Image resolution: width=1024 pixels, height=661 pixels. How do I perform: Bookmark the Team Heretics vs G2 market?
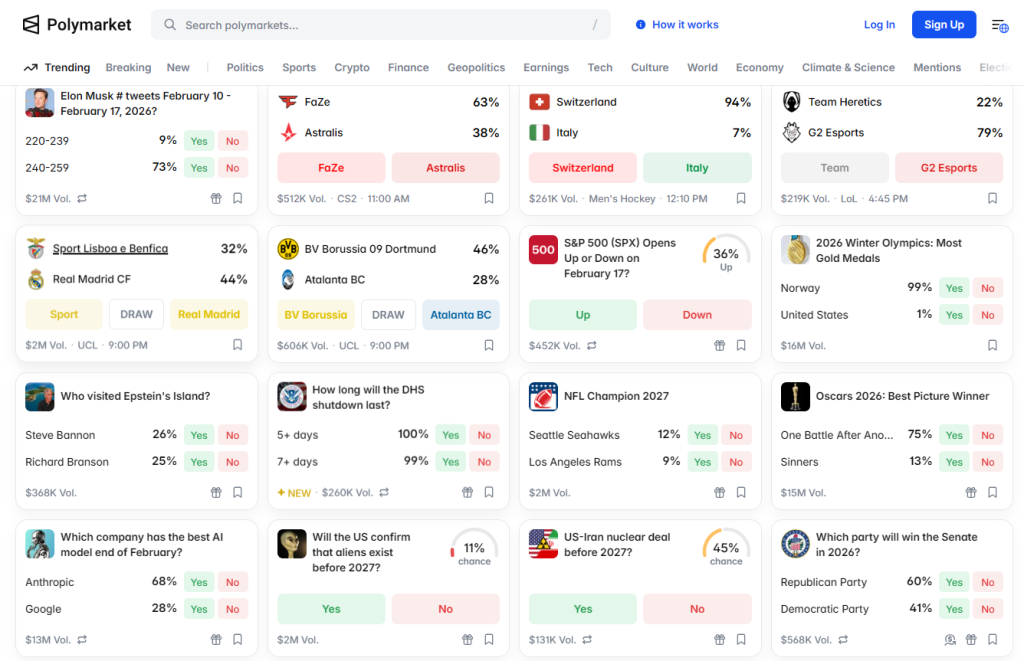[x=993, y=198]
